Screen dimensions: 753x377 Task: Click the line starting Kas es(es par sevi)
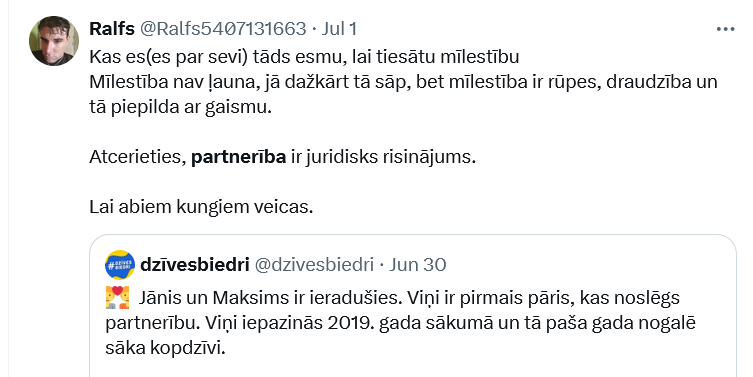coord(304,57)
